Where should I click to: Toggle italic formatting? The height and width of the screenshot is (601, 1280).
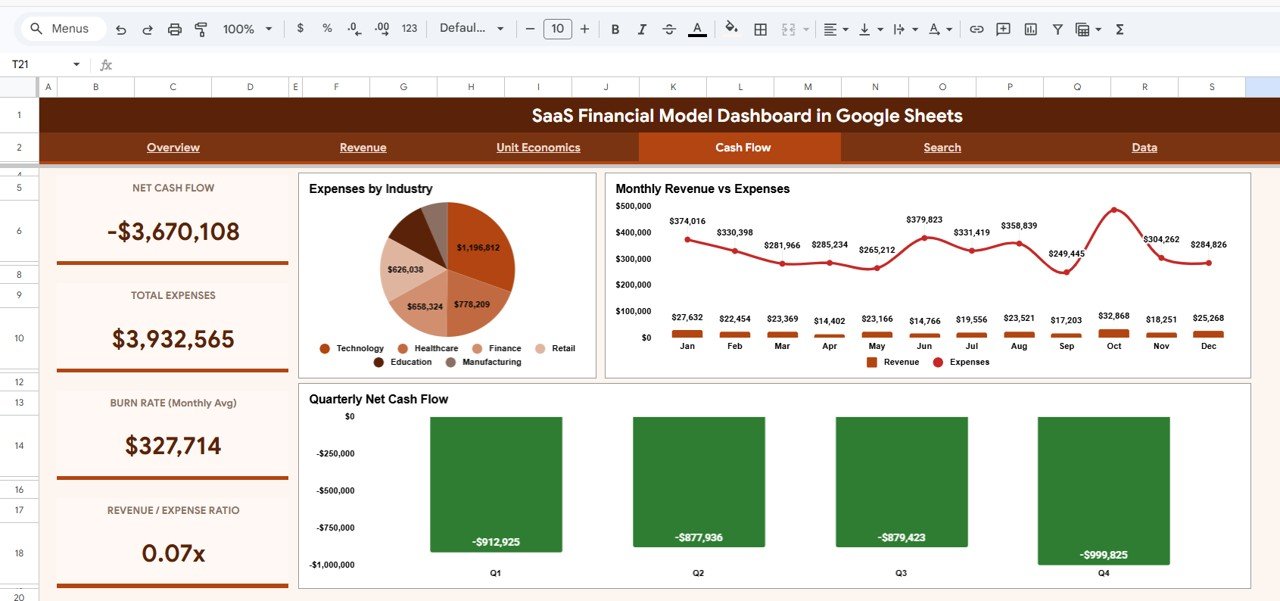[x=641, y=28]
